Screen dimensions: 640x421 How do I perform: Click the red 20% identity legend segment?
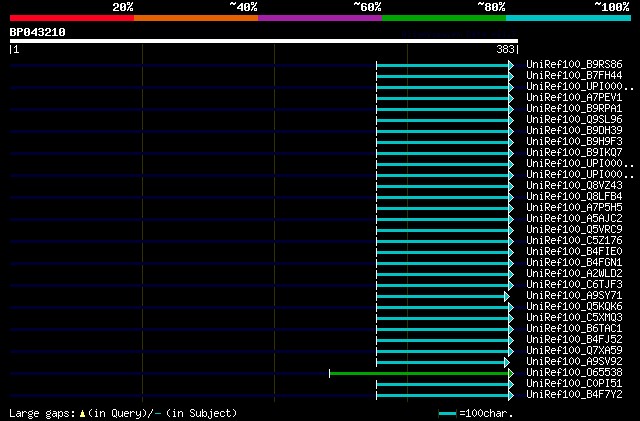[72, 18]
